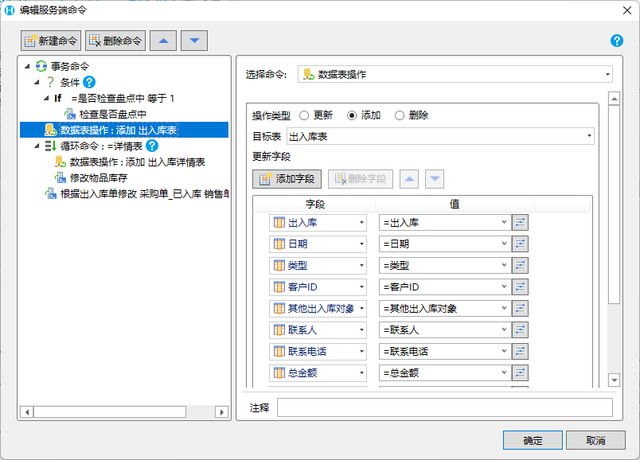Click the 注释 input field
This screenshot has height=460, width=640.
click(445, 407)
